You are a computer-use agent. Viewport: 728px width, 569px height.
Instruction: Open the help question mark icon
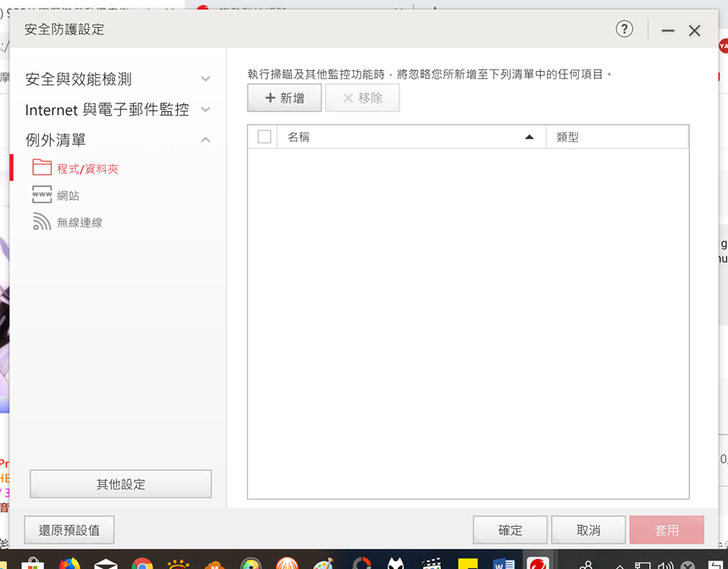[x=624, y=29]
